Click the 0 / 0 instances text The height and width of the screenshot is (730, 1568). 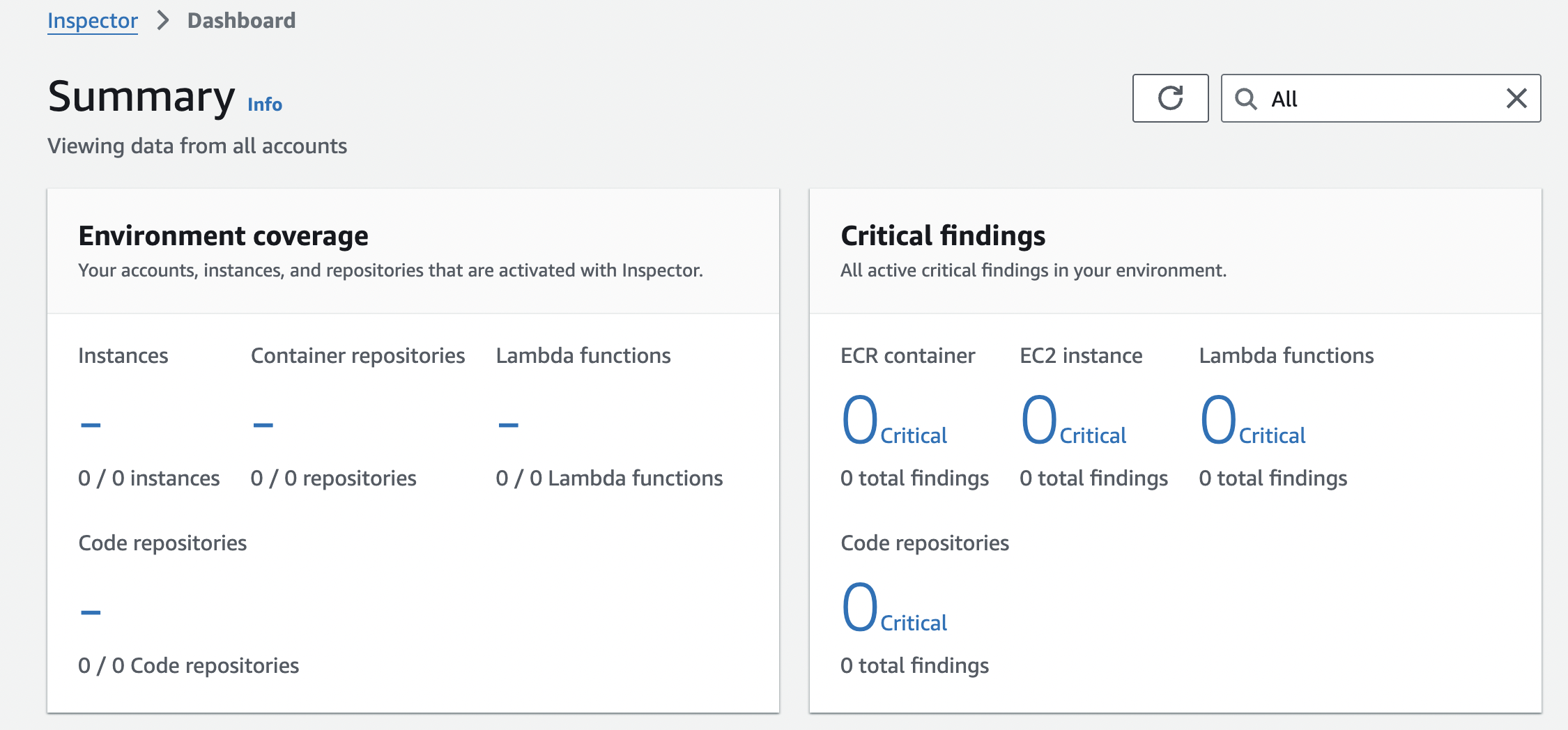pyautogui.click(x=148, y=479)
